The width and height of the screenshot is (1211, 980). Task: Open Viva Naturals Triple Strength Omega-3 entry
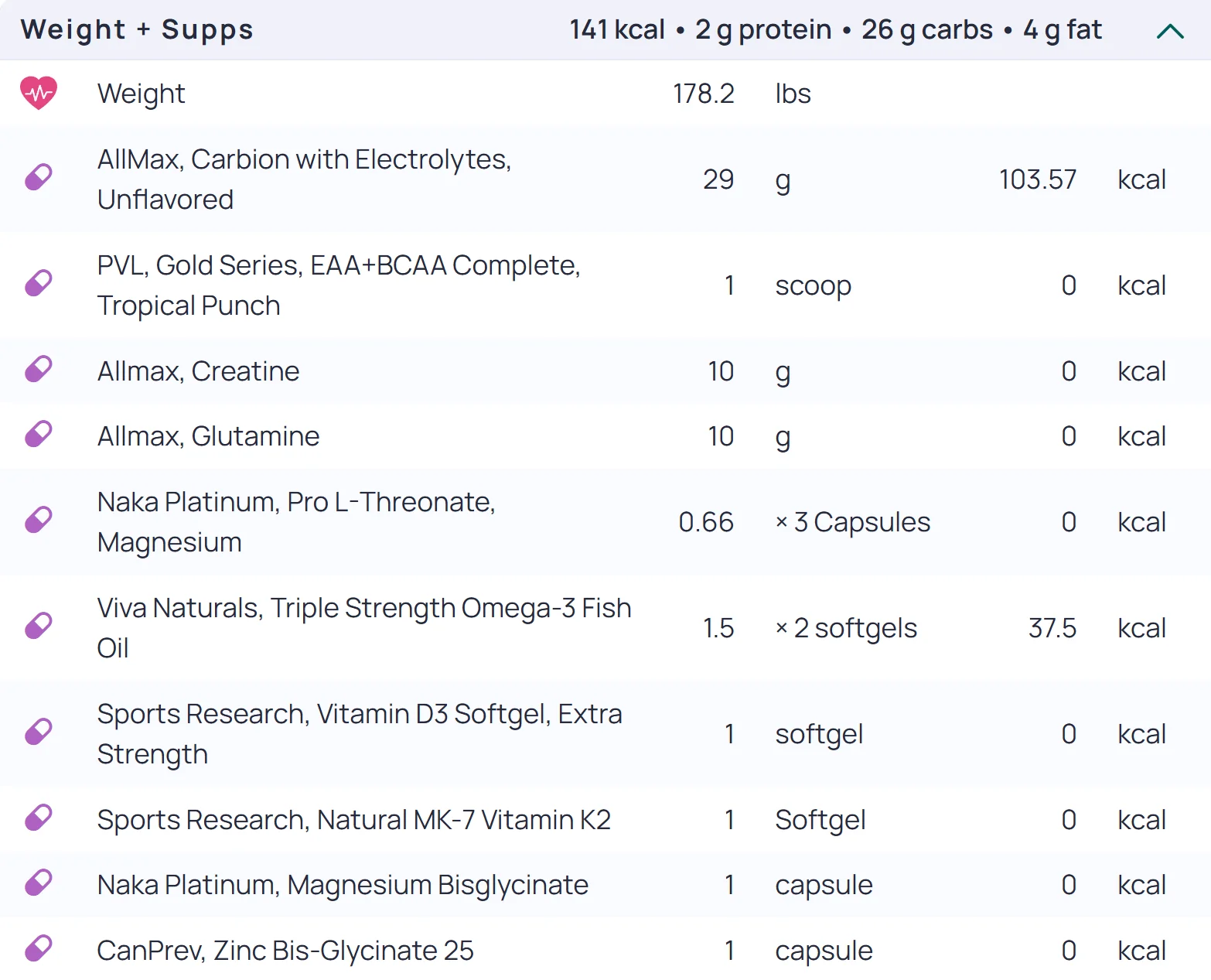(x=364, y=628)
